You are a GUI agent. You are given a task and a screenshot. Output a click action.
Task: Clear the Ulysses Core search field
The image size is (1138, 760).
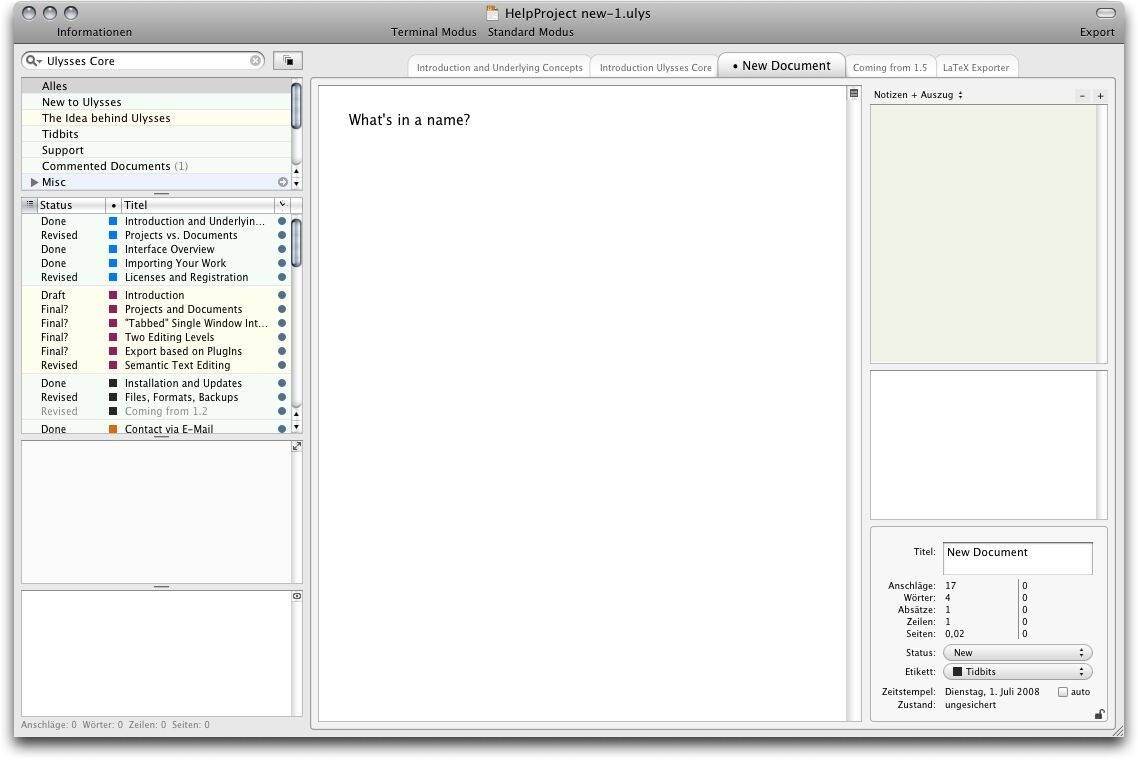point(255,61)
